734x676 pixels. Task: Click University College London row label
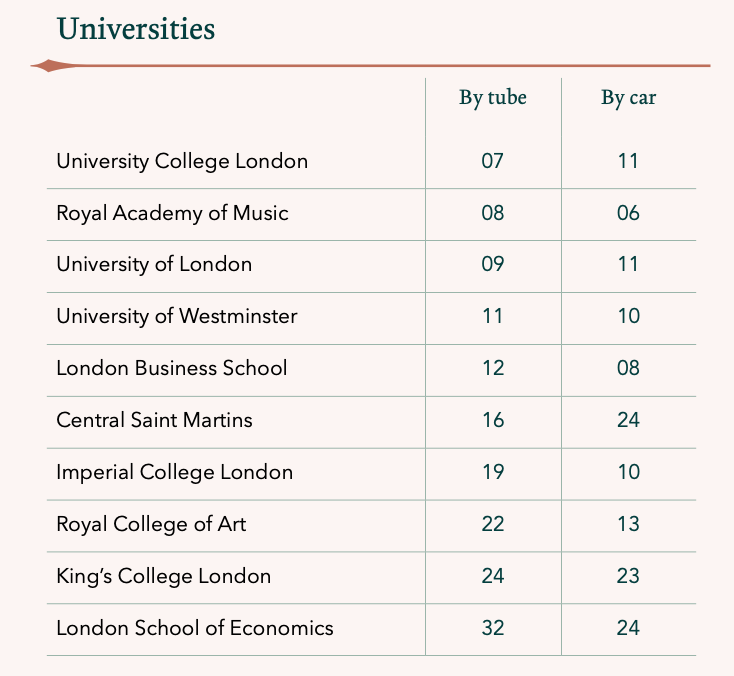(x=182, y=162)
